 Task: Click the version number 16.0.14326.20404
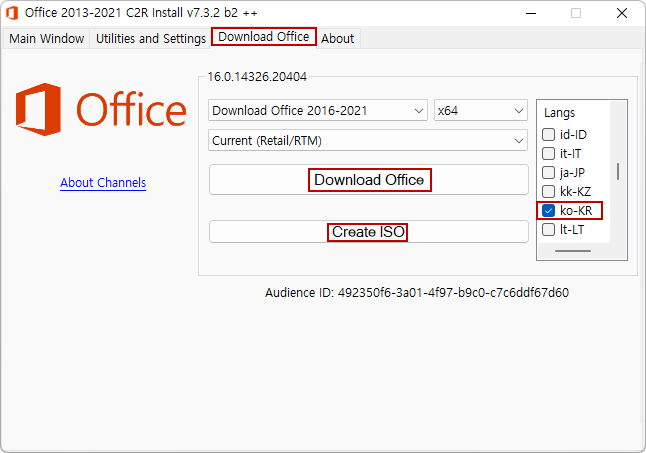[257, 77]
